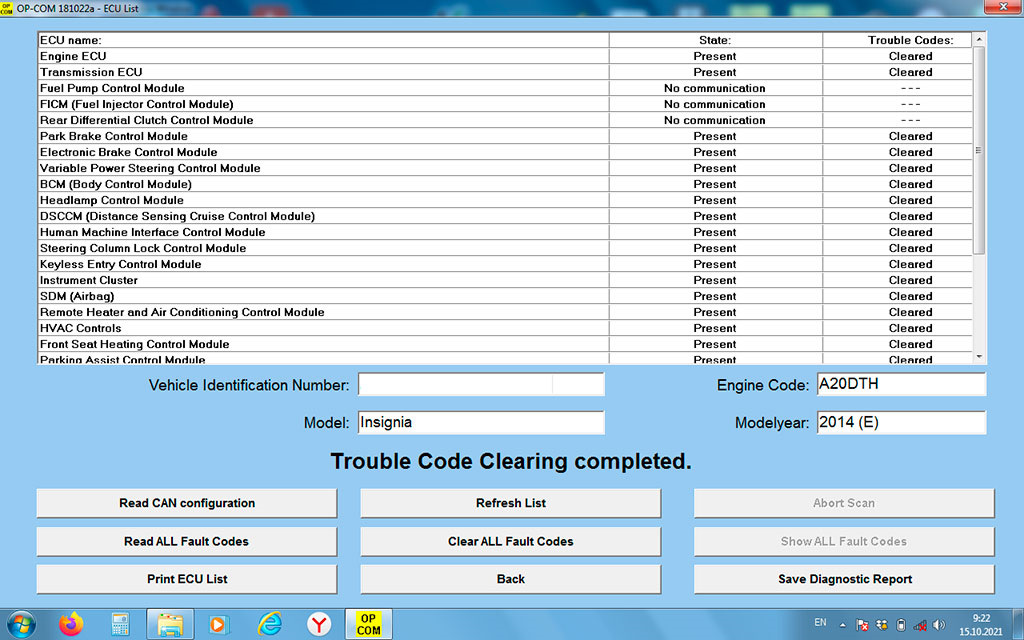Select Electronic Brake Control Module row
This screenshot has height=640, width=1024.
(505, 152)
